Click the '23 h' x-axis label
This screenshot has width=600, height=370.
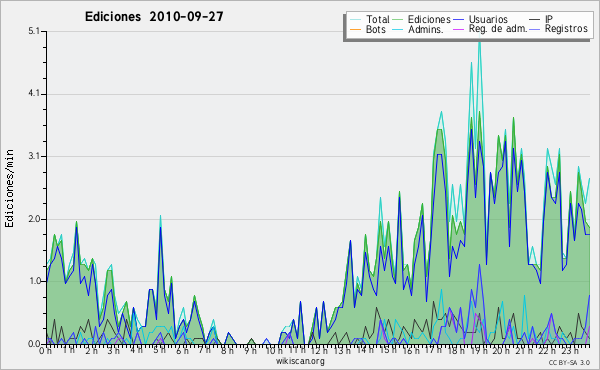(571, 350)
